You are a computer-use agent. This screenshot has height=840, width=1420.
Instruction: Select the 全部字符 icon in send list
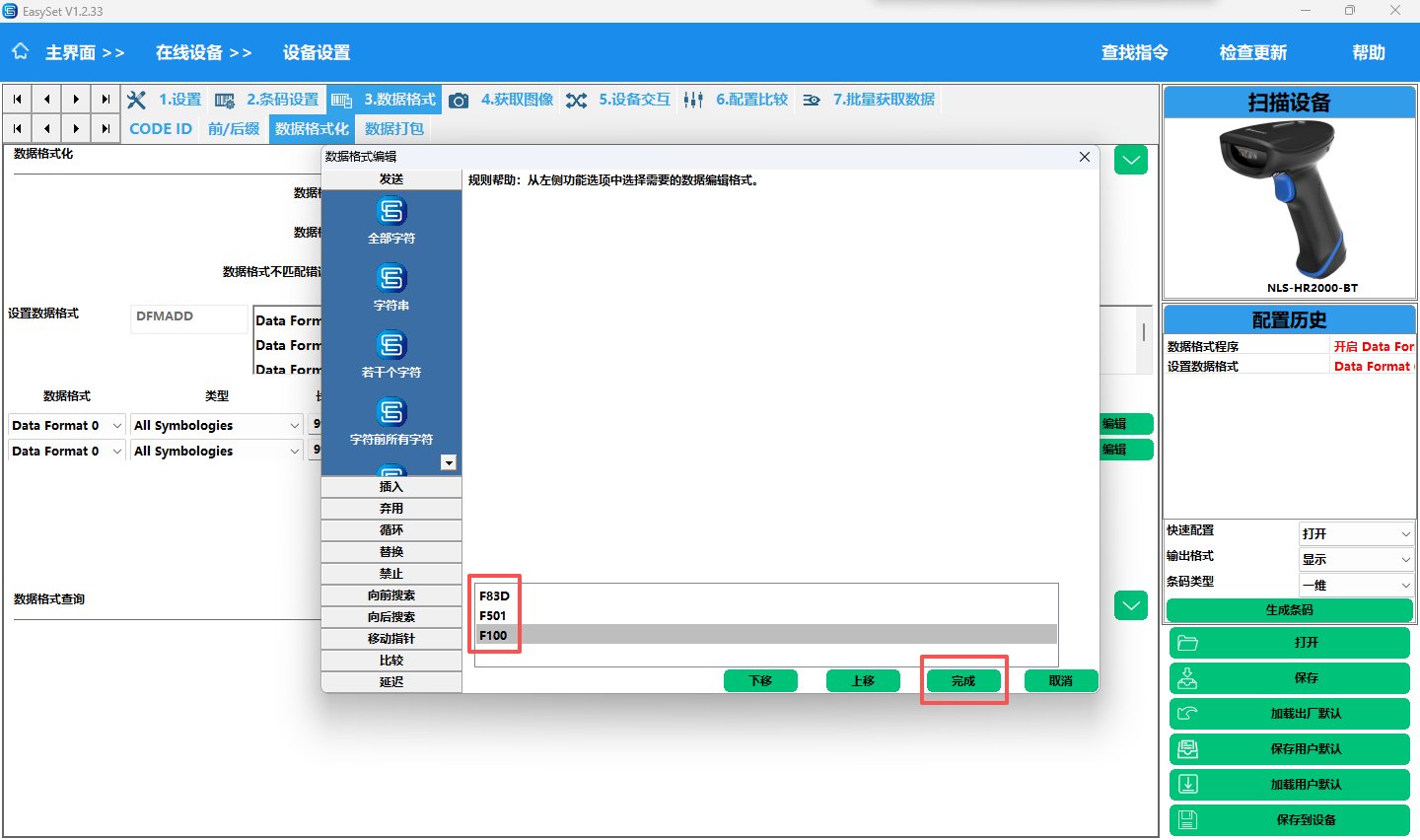[391, 212]
